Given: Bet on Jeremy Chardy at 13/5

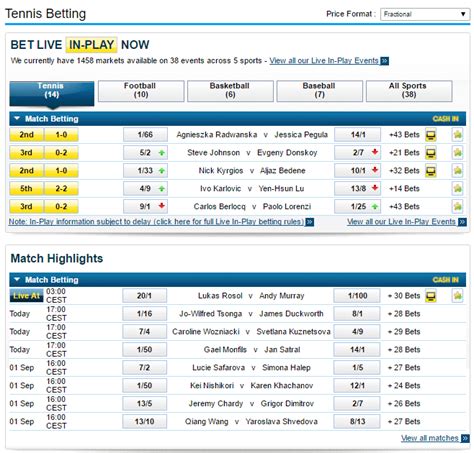Looking at the screenshot, I should point(145,404).
